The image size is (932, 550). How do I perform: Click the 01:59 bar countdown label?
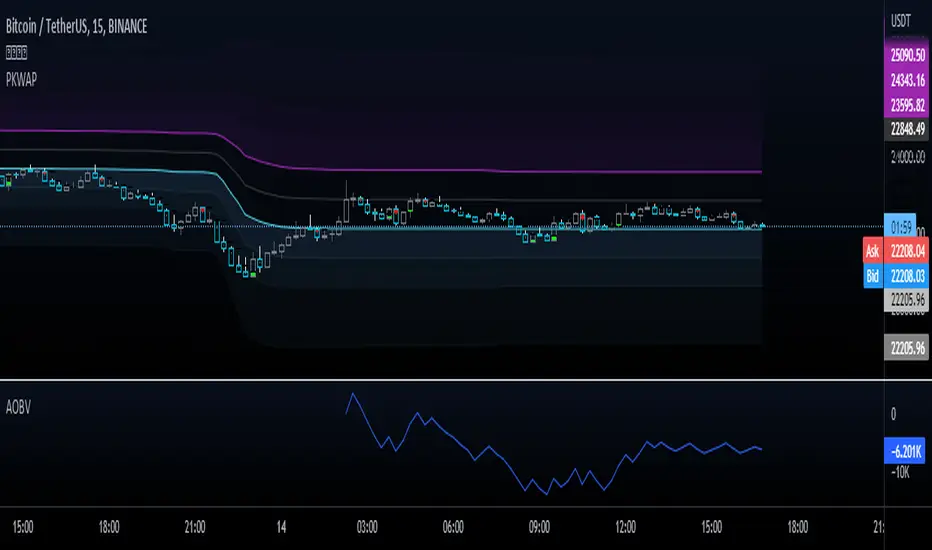[900, 227]
